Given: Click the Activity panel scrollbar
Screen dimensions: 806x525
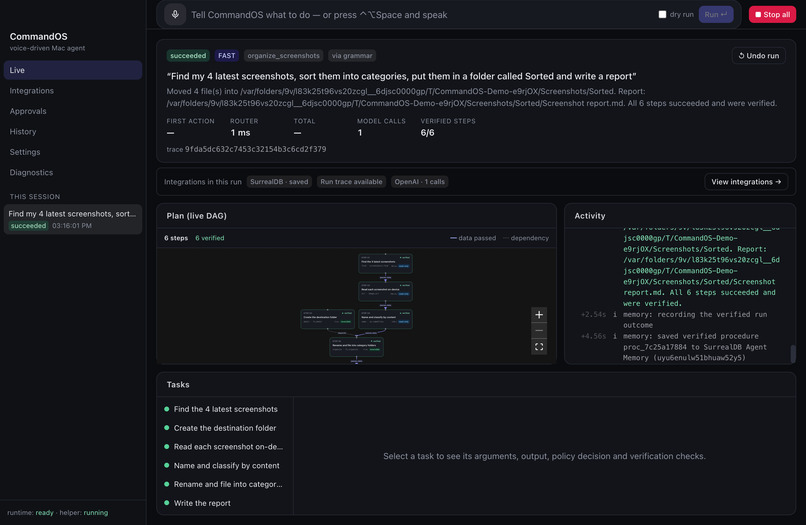Looking at the screenshot, I should (x=793, y=353).
